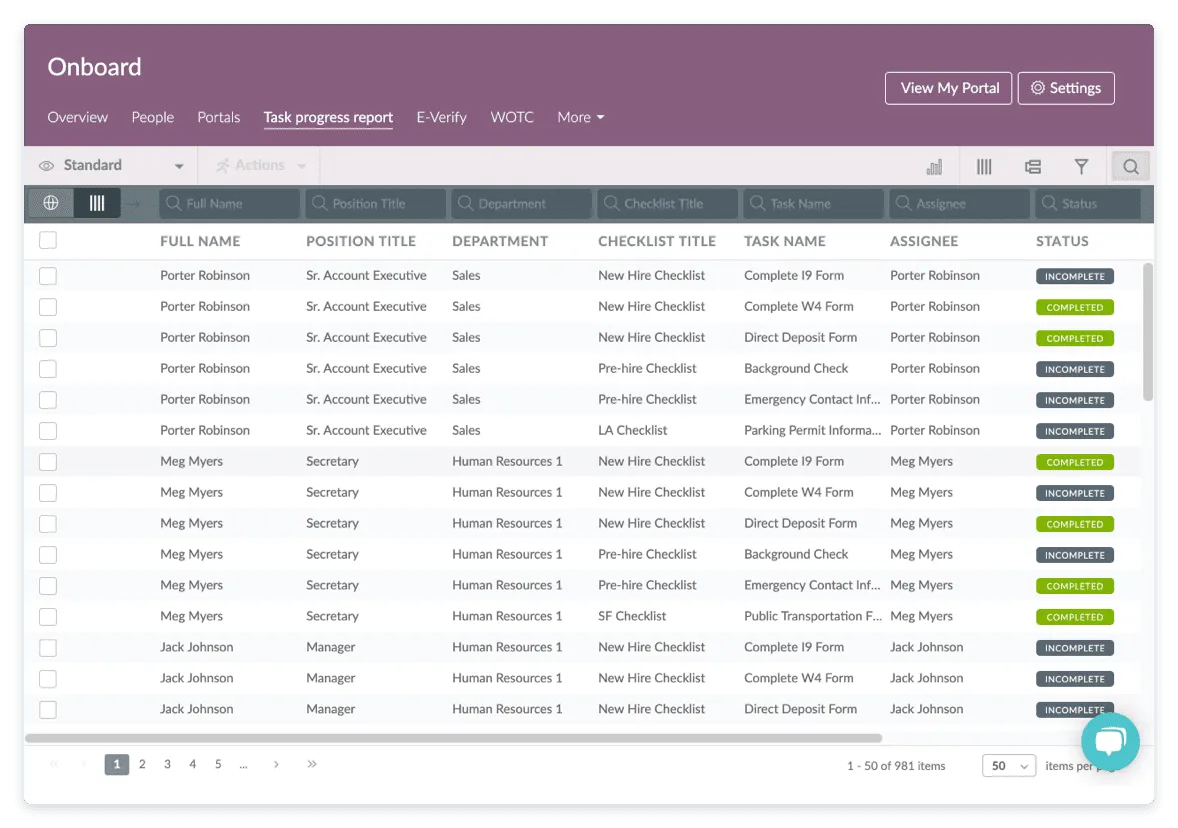1178x828 pixels.
Task: Select the column bars toggle beside globe
Action: [x=97, y=203]
